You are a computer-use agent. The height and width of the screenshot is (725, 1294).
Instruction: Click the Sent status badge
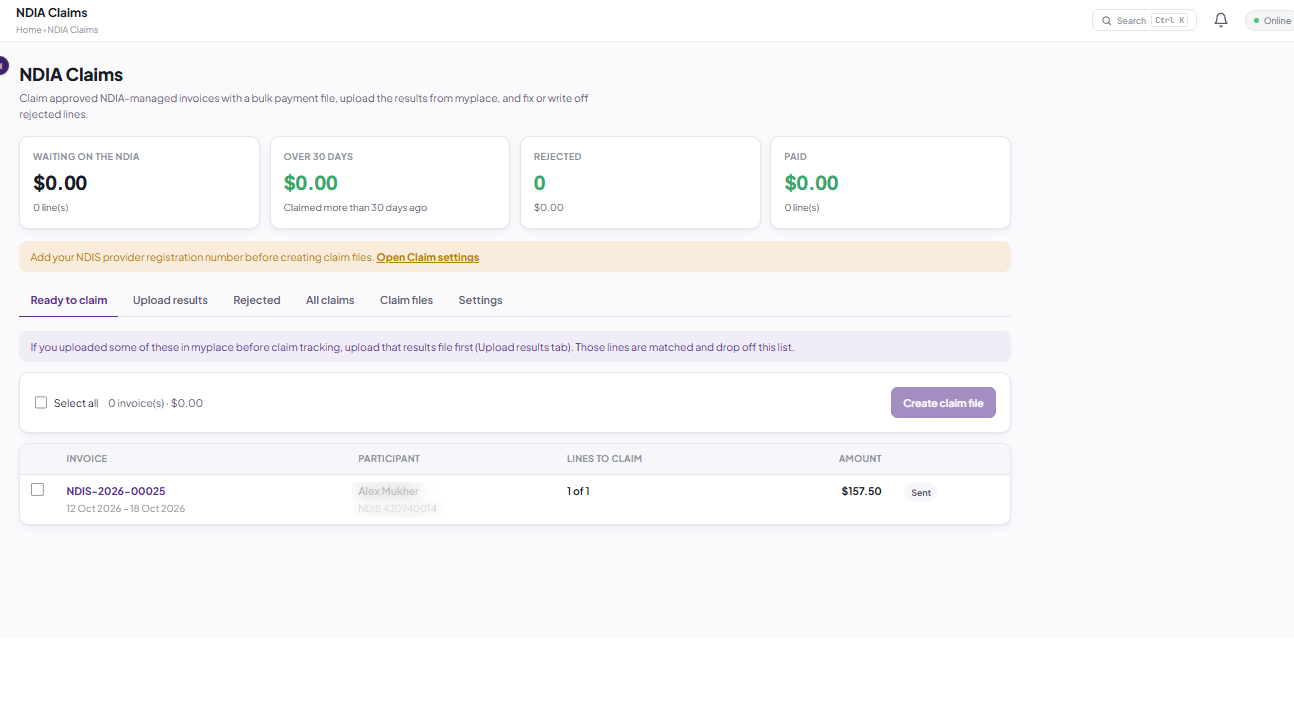(921, 492)
